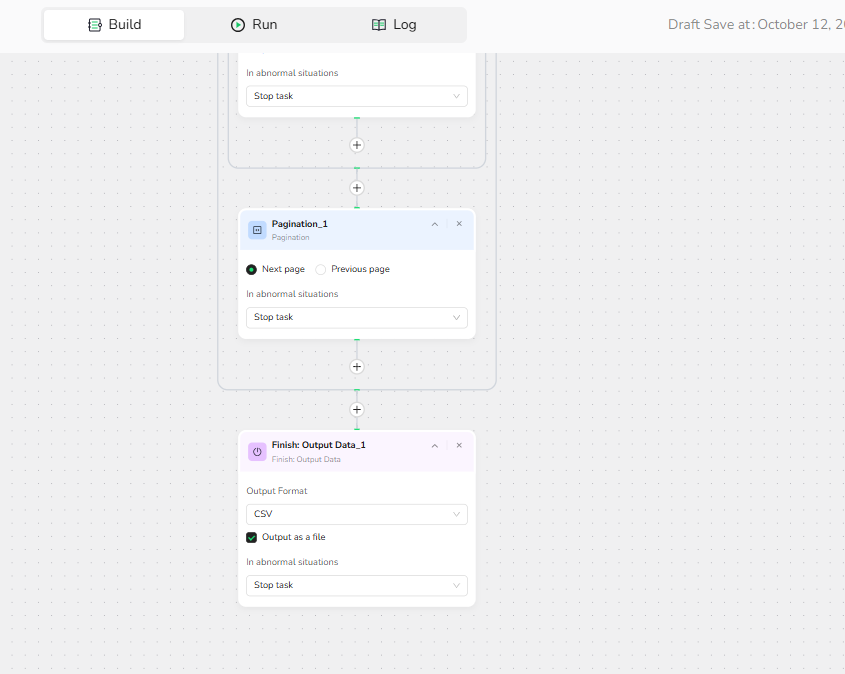
Task: Go to the Log tab
Action: pos(394,25)
